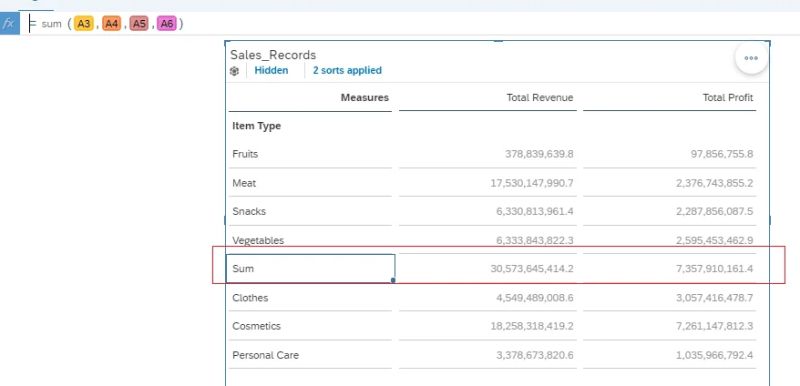Click Personal Care revenue value 3,378,673,820.6
The width and height of the screenshot is (800, 386).
(534, 355)
